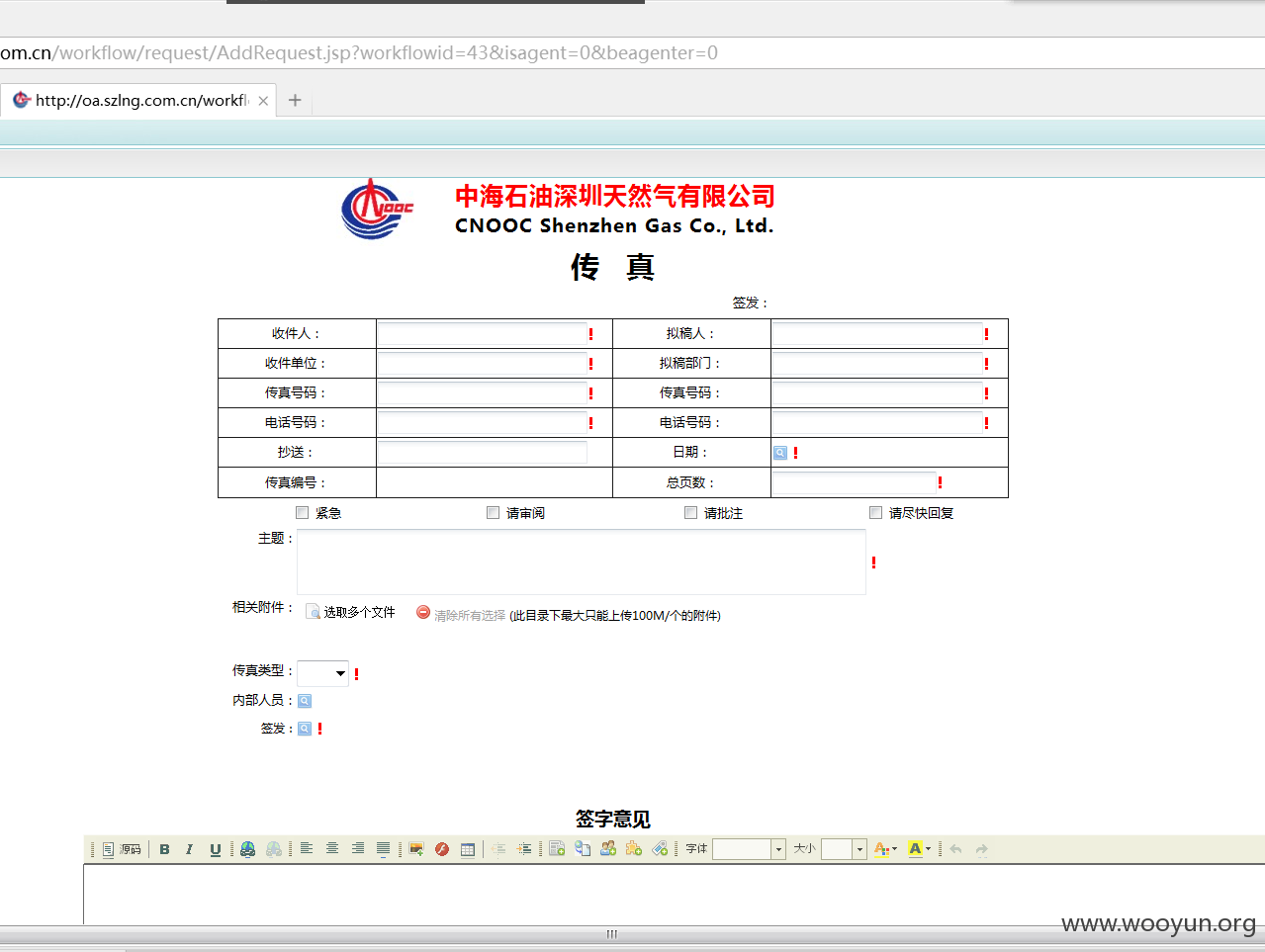Click the recipient 传真号码 input field
Screen dimensions: 1265x952
pyautogui.click(x=482, y=393)
